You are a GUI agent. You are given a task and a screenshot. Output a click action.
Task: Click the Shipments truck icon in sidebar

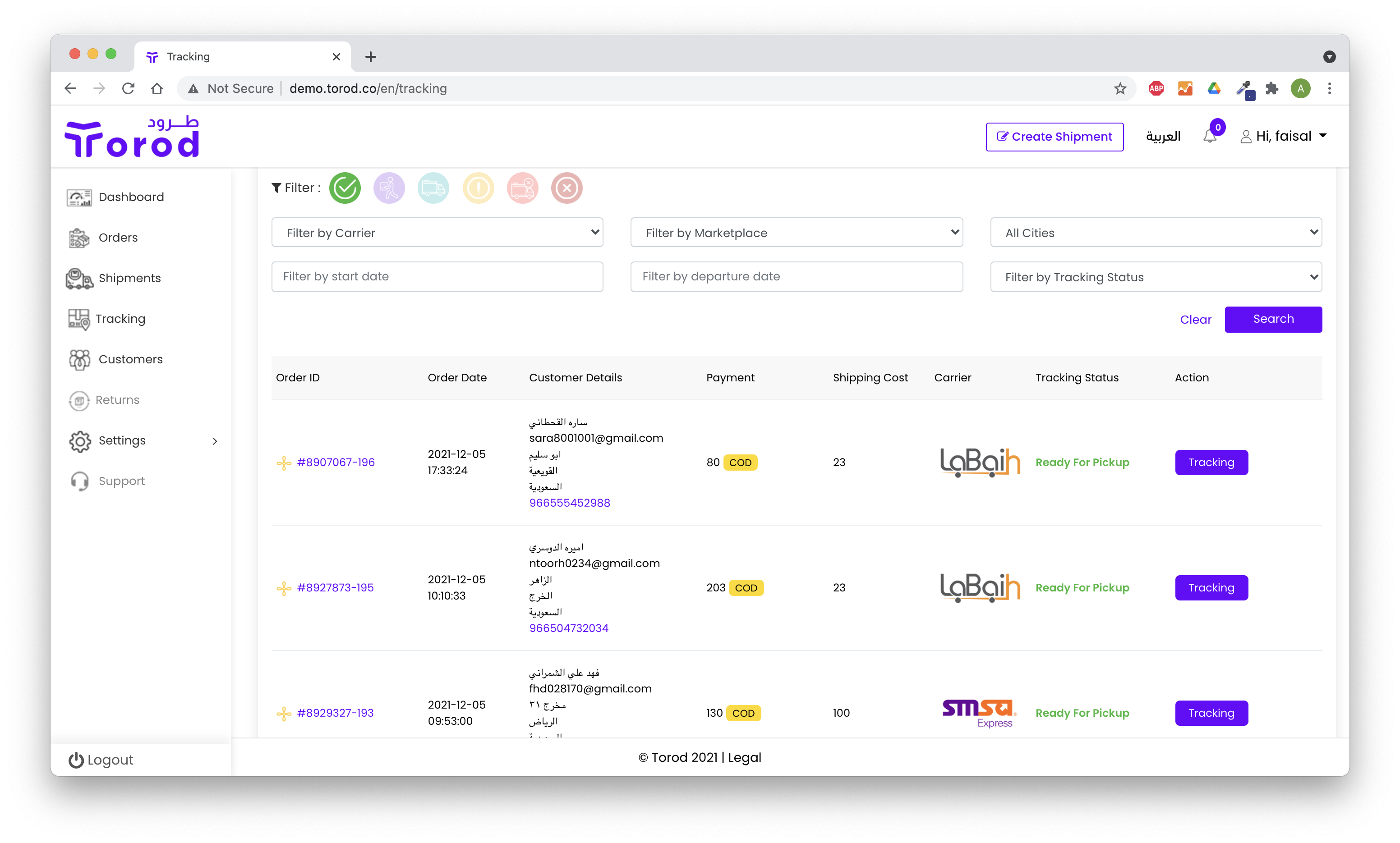pyautogui.click(x=79, y=278)
